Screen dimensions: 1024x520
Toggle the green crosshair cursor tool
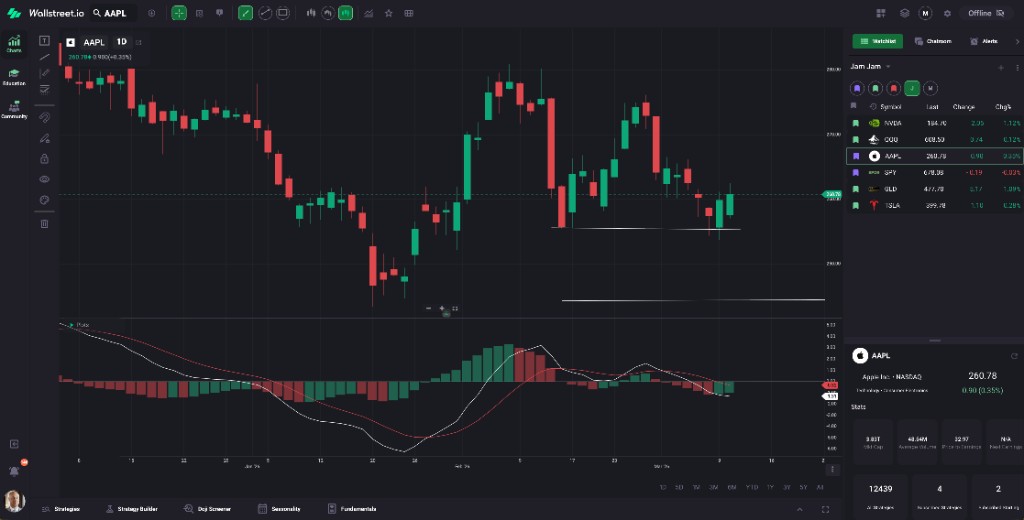coord(179,13)
